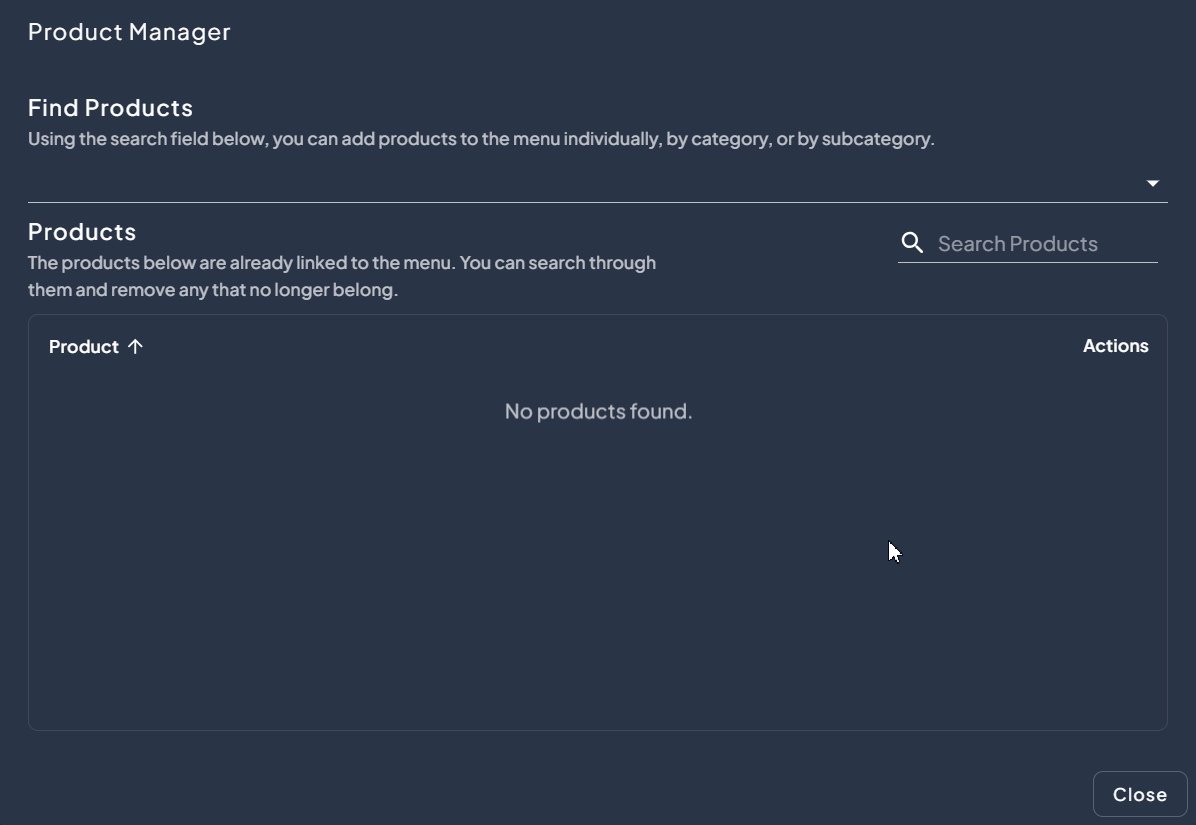Focus the Find Products autocomplete field
This screenshot has width=1196, height=825.
(x=580, y=183)
